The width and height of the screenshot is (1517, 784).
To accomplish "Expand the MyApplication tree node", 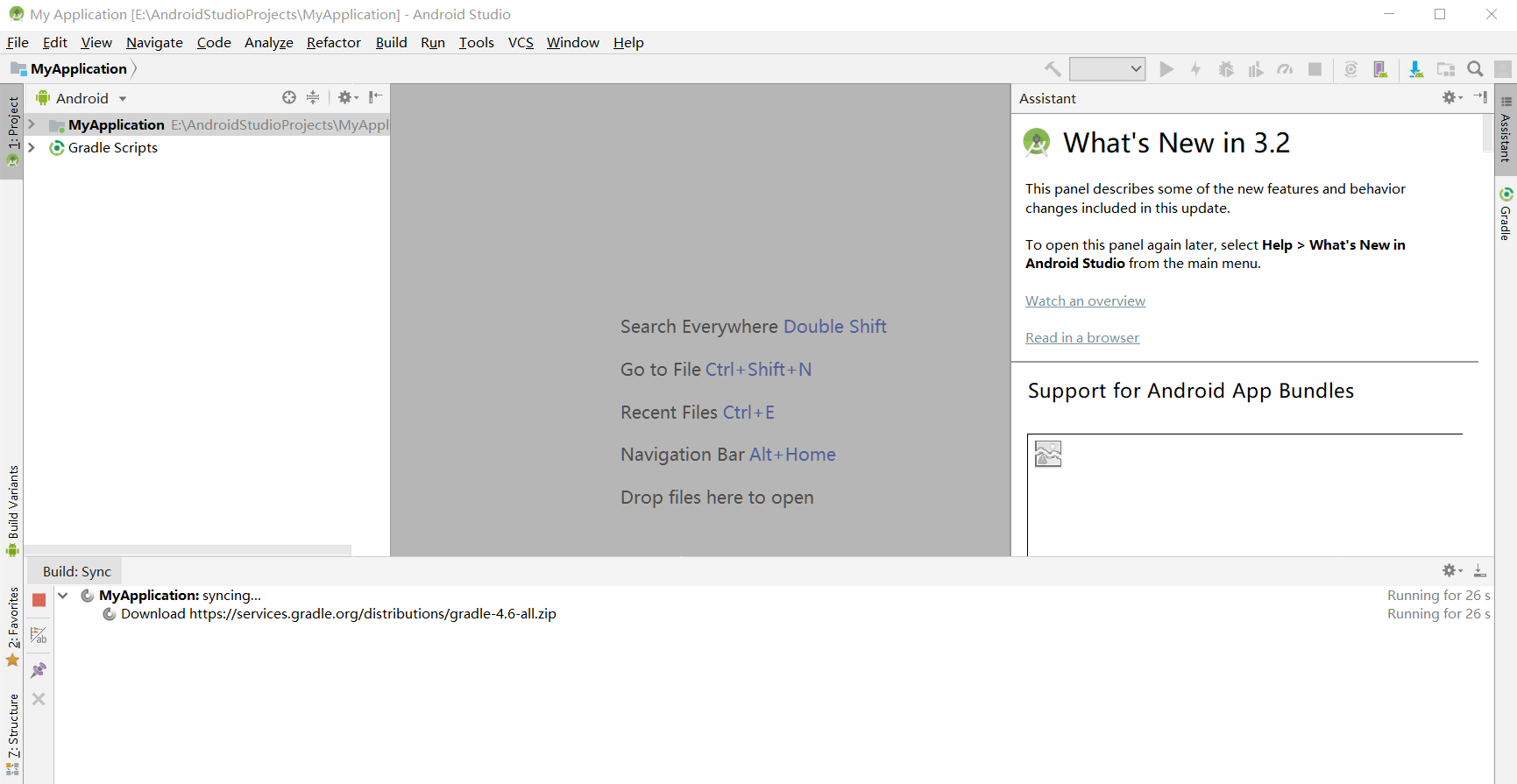I will point(32,124).
